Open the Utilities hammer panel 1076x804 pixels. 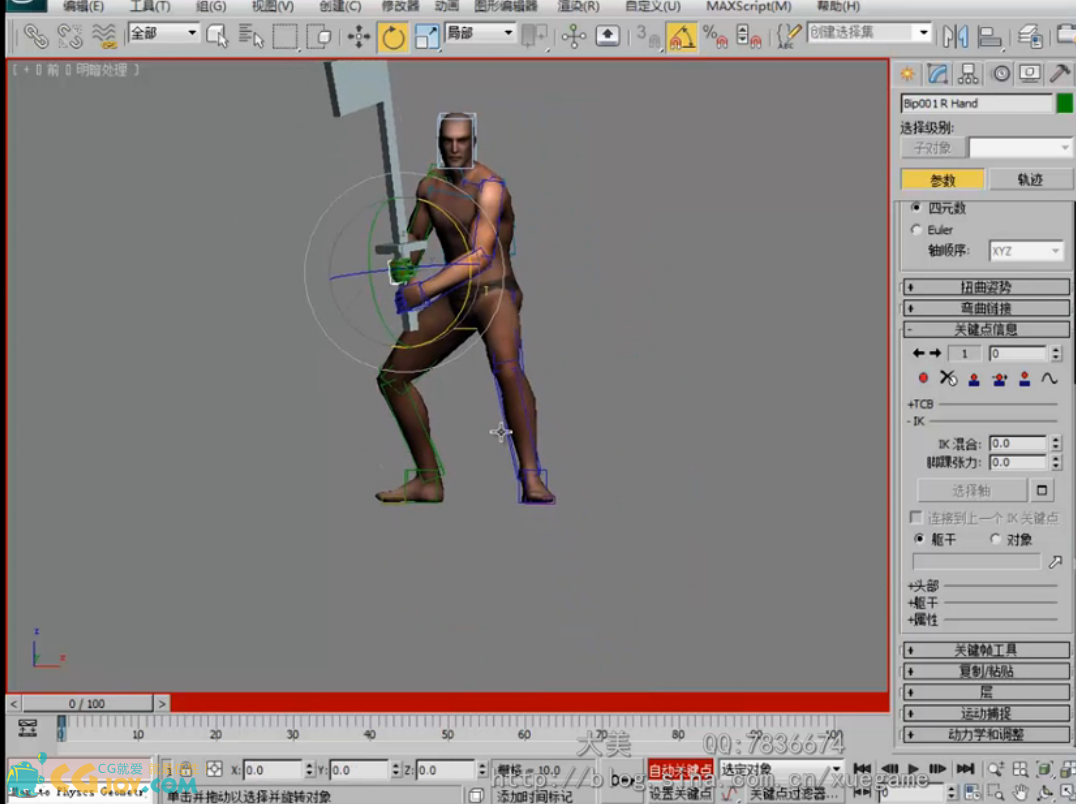[1060, 73]
